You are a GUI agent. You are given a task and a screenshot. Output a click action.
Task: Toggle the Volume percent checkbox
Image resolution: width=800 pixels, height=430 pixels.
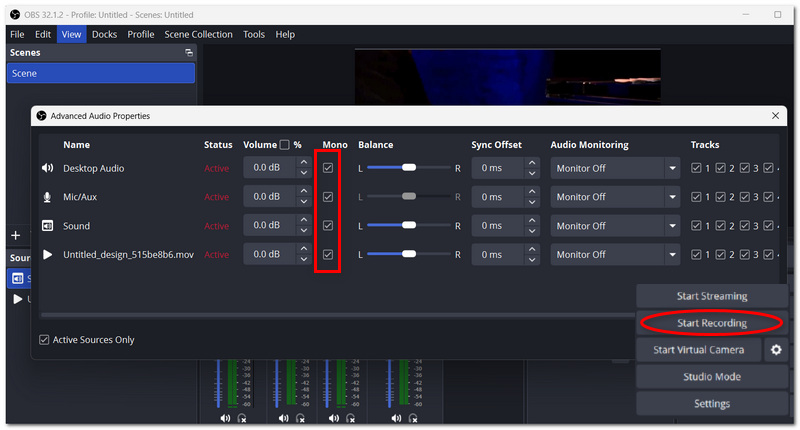pos(285,145)
